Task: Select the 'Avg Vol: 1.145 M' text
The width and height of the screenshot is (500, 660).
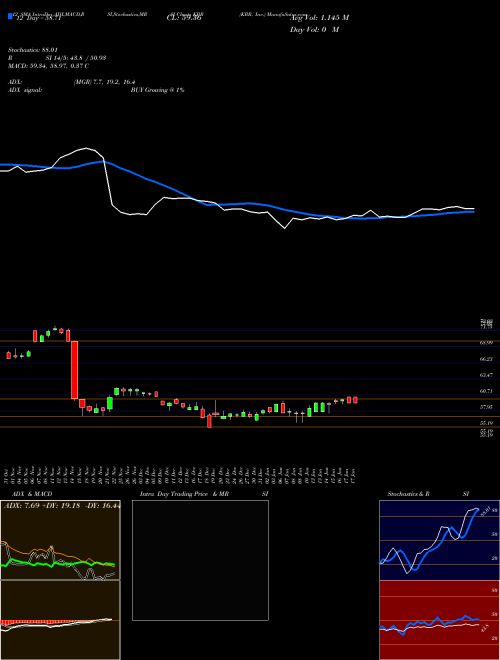Action: coord(319,17)
